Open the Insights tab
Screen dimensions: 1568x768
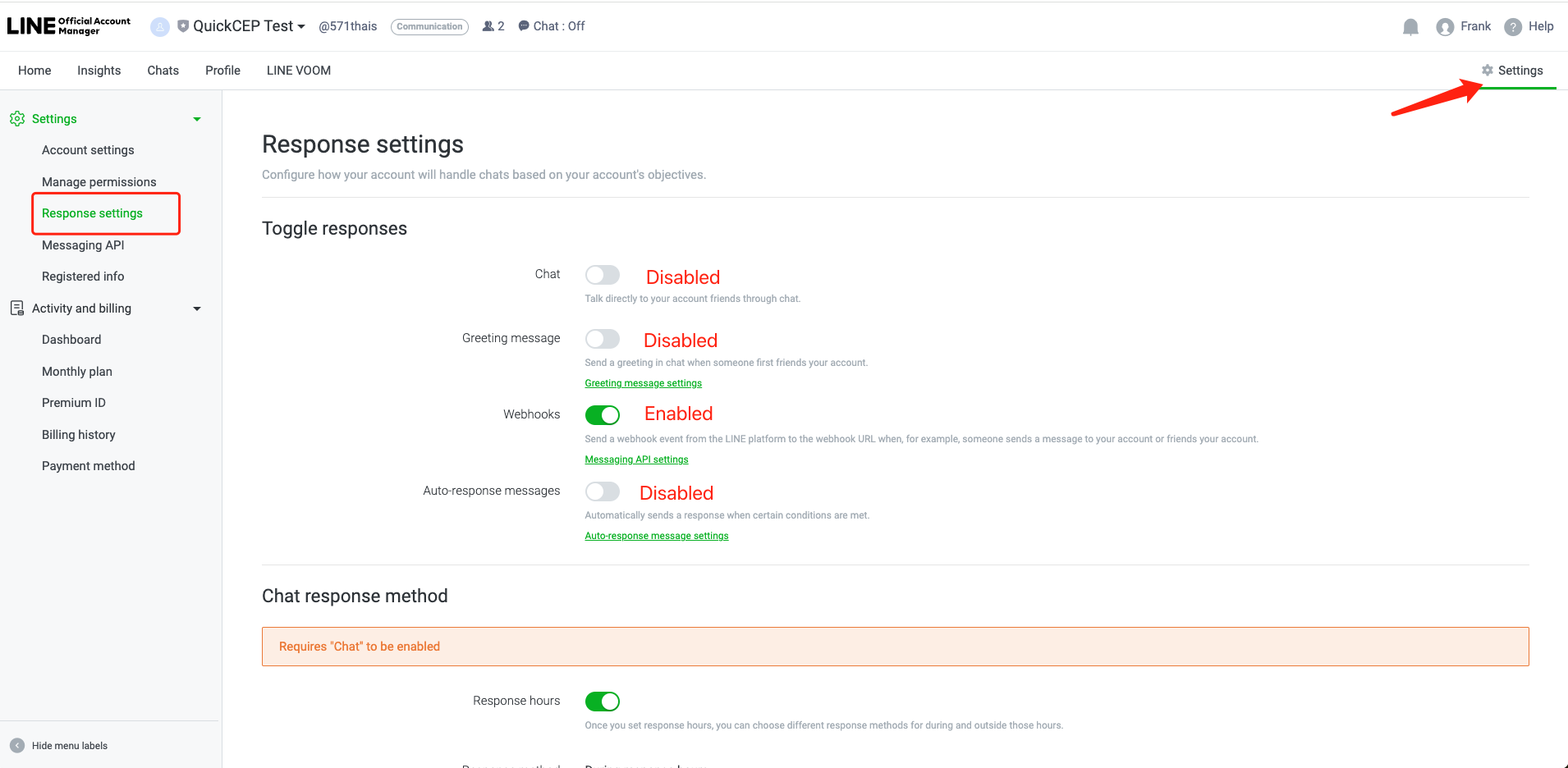99,71
